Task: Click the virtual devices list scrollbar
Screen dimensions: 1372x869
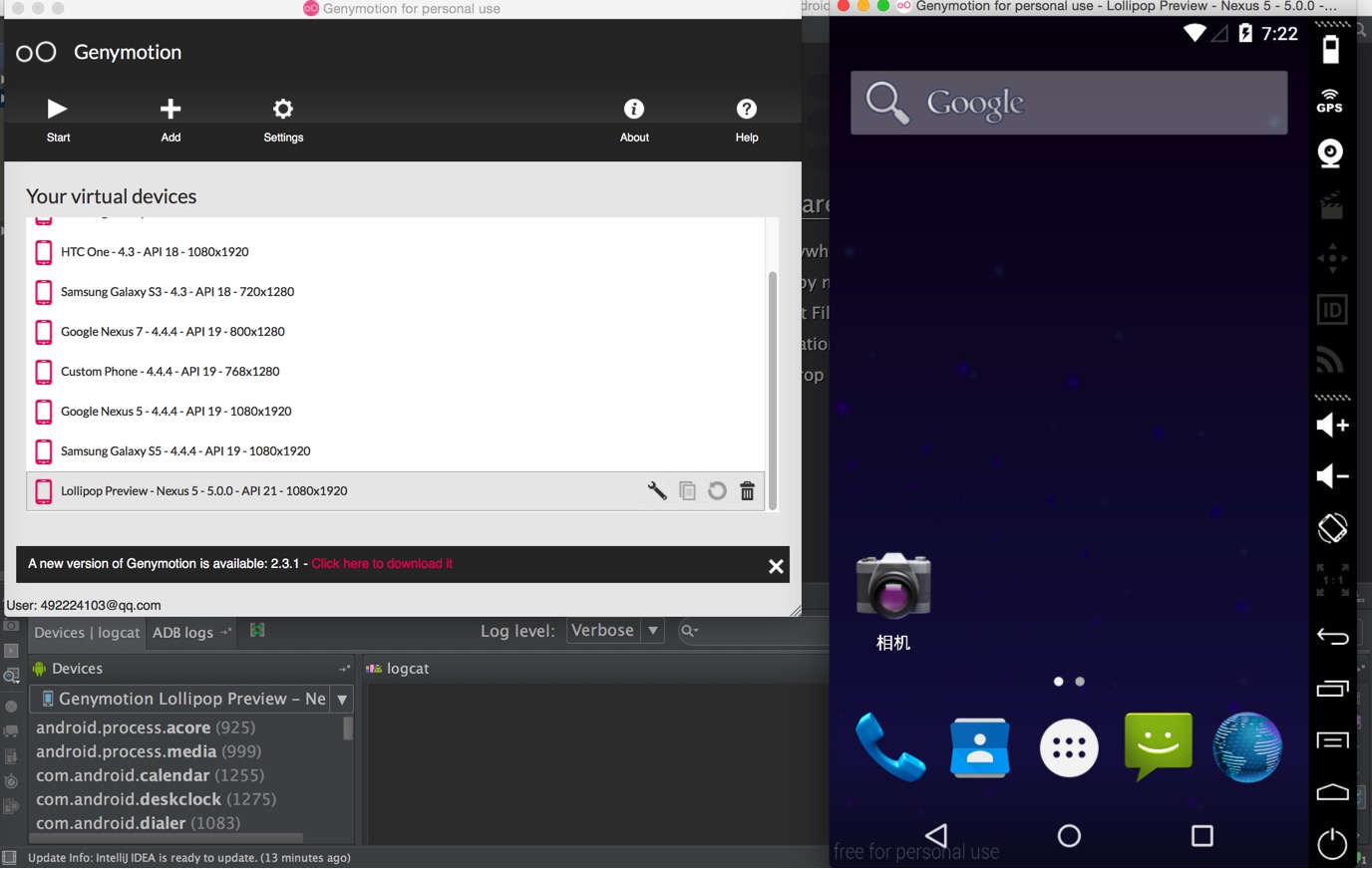Action: tap(772, 389)
